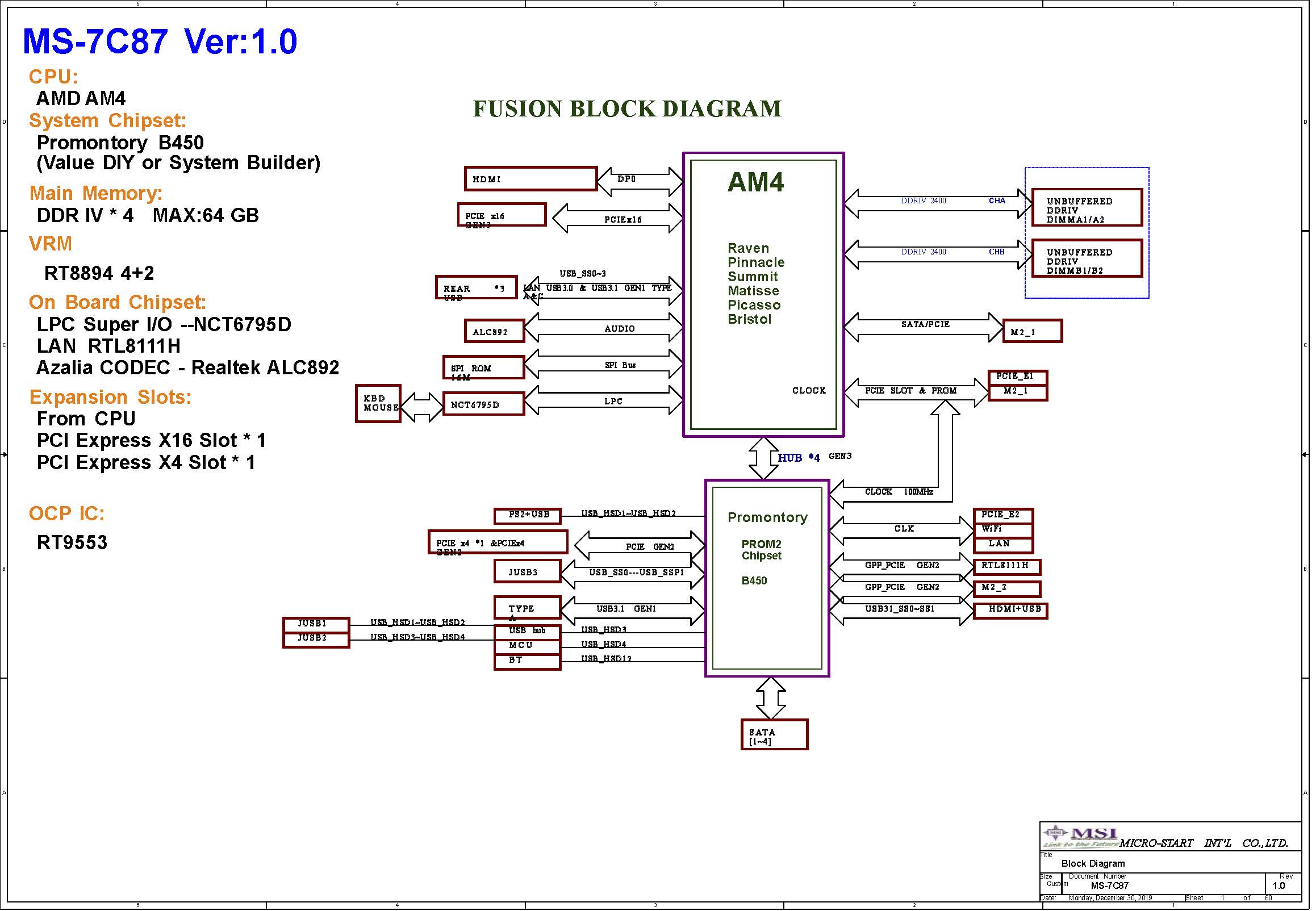The height and width of the screenshot is (911, 1316).
Task: Select the "From CPU" text
Action: pyautogui.click(x=86, y=419)
